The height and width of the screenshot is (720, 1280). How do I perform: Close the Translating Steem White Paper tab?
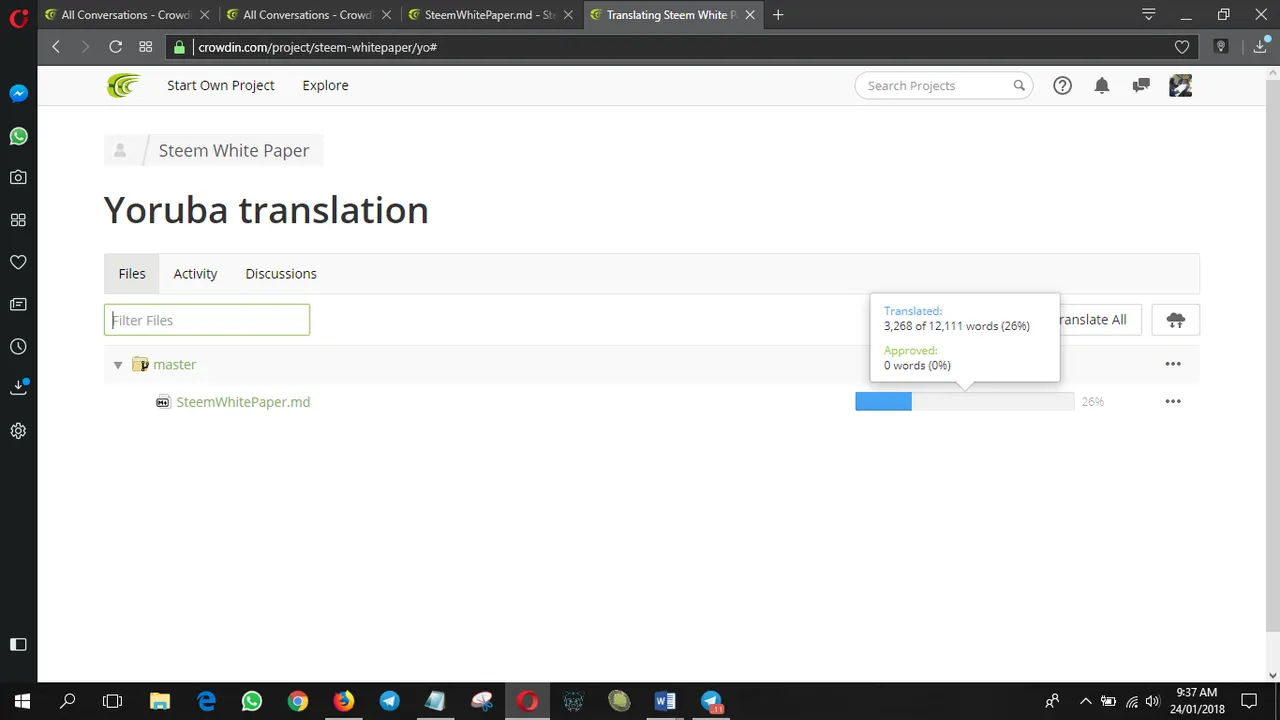click(x=750, y=15)
